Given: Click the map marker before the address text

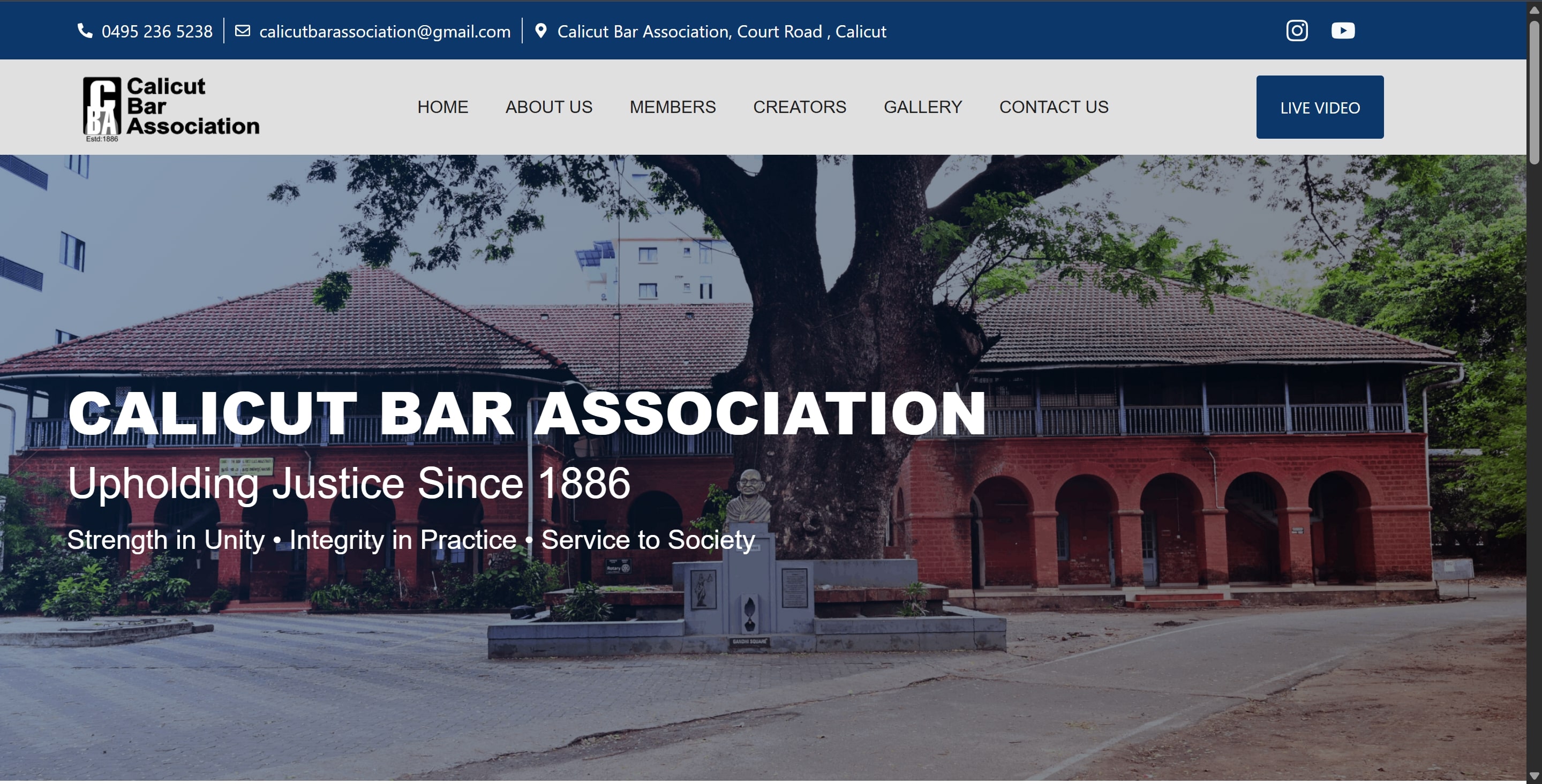Looking at the screenshot, I should coord(541,31).
